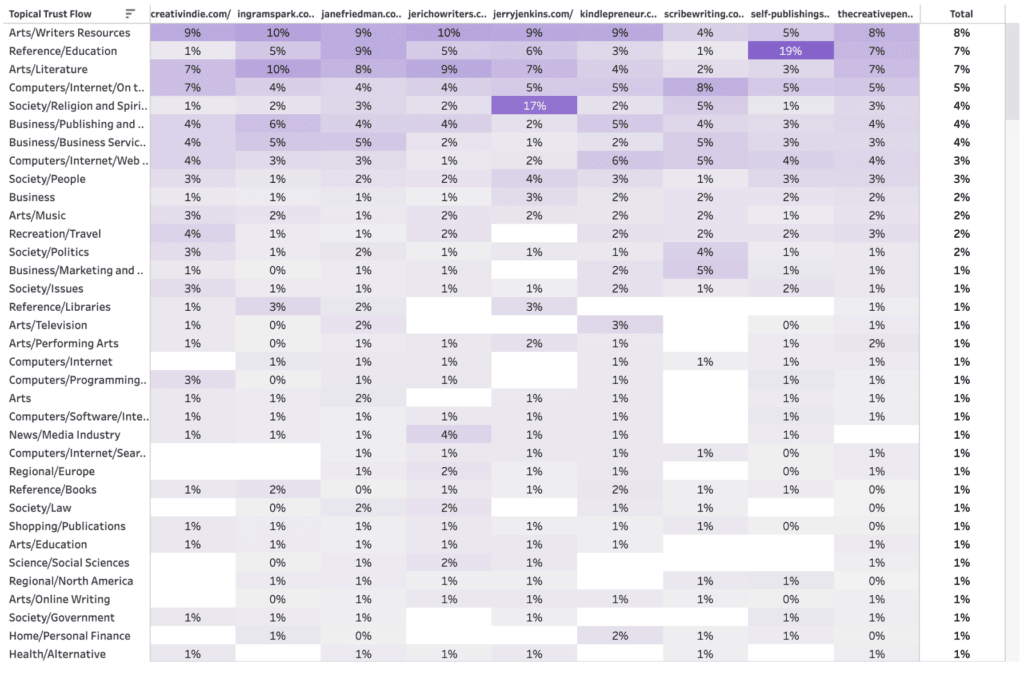
Task: Click the janefriedman.com column header
Action: tap(362, 14)
